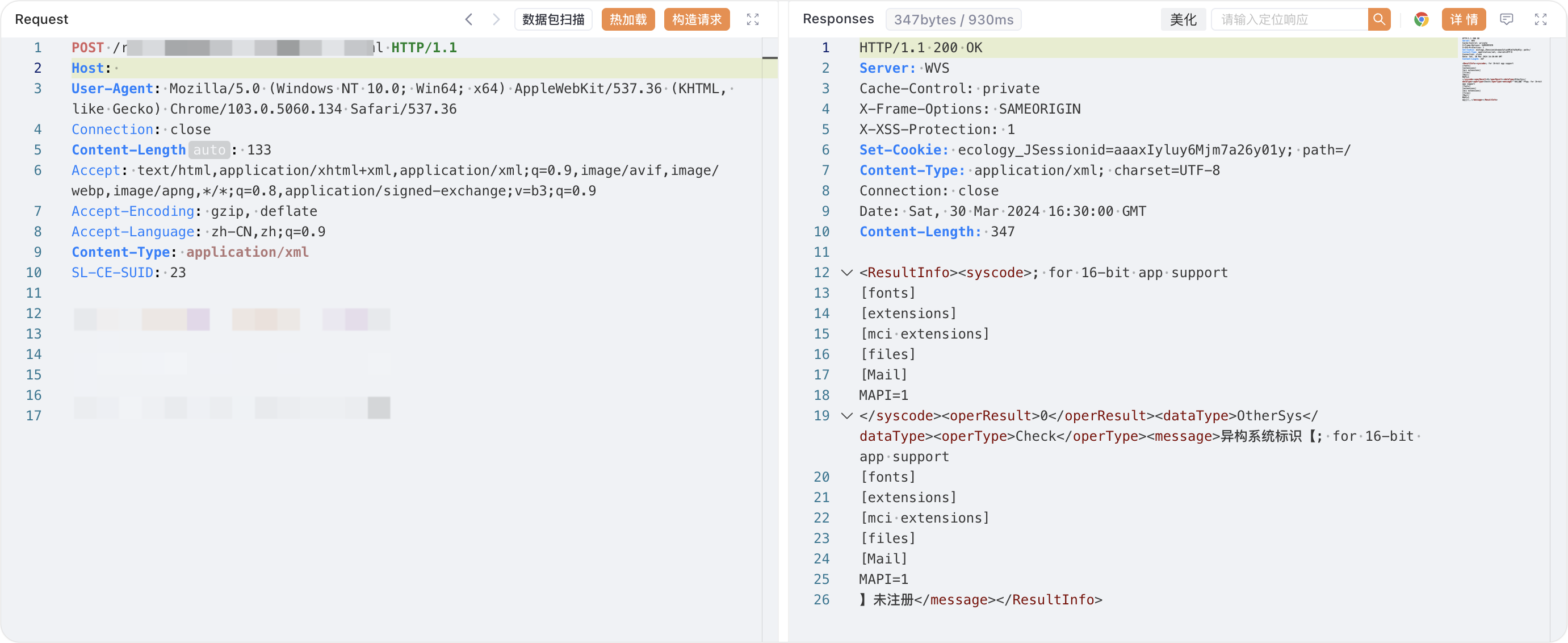The height and width of the screenshot is (643, 1568).
Task: Select the Request panel header
Action: (41, 19)
